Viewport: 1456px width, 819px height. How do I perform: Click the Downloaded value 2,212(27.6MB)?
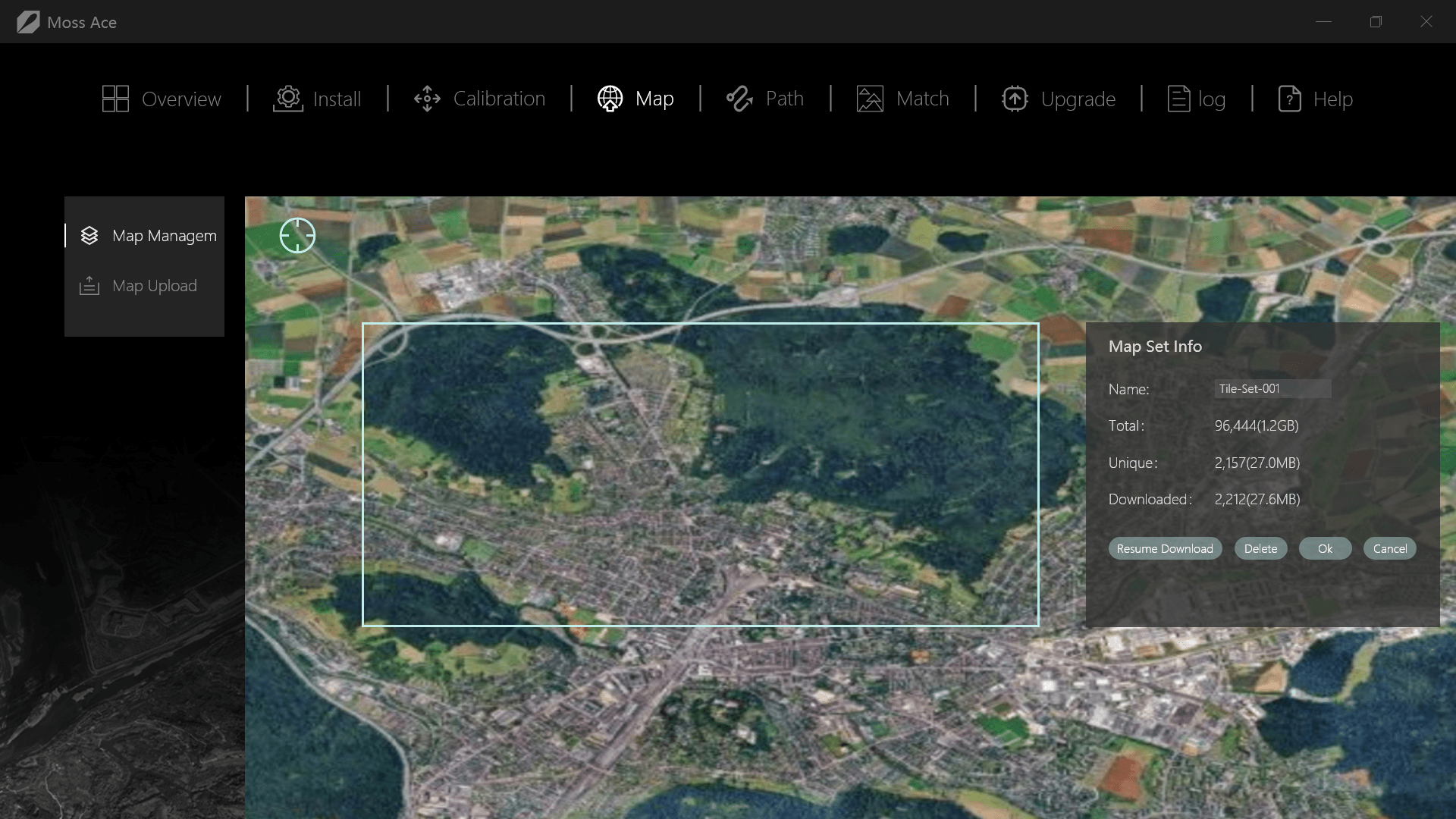click(1257, 499)
